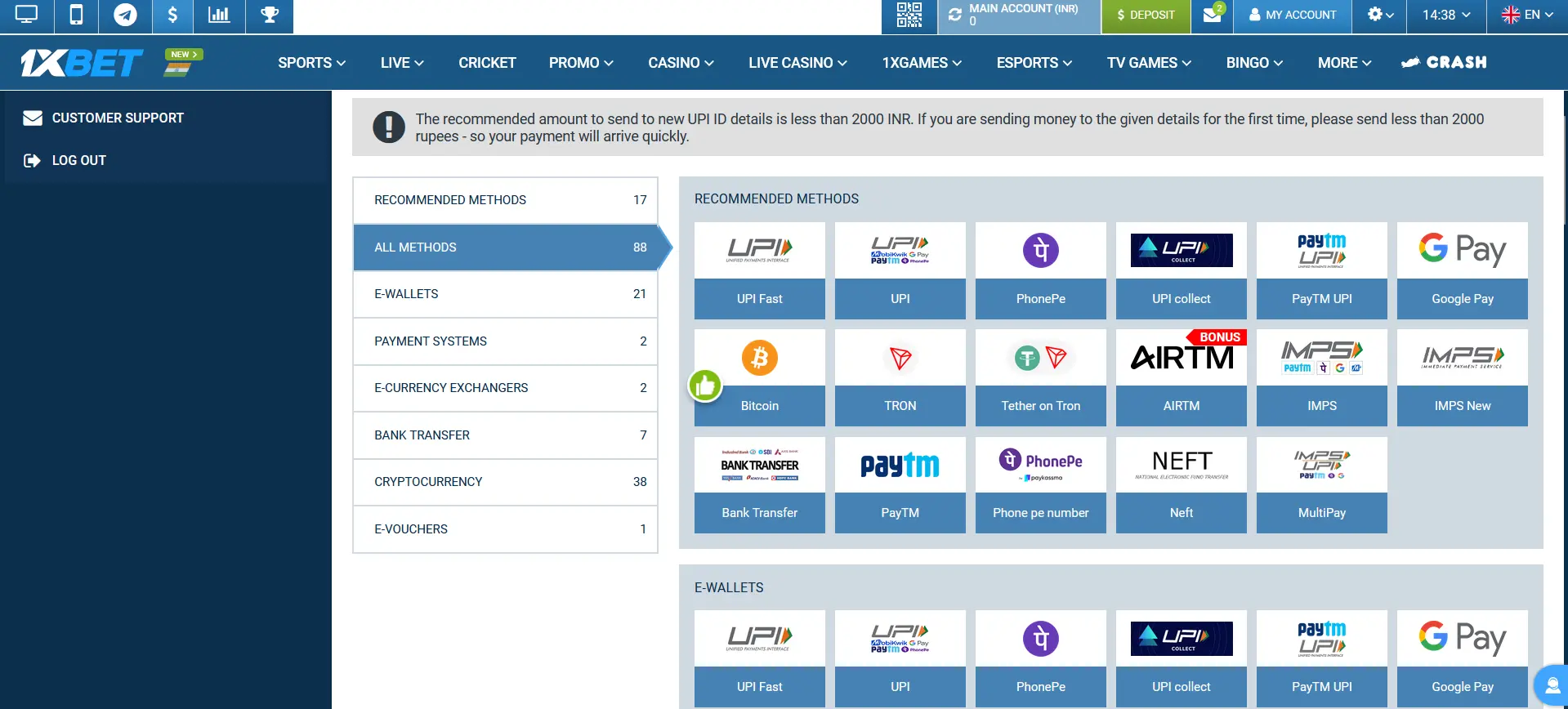1568x709 pixels.
Task: Open the trophy results icon
Action: [270, 16]
